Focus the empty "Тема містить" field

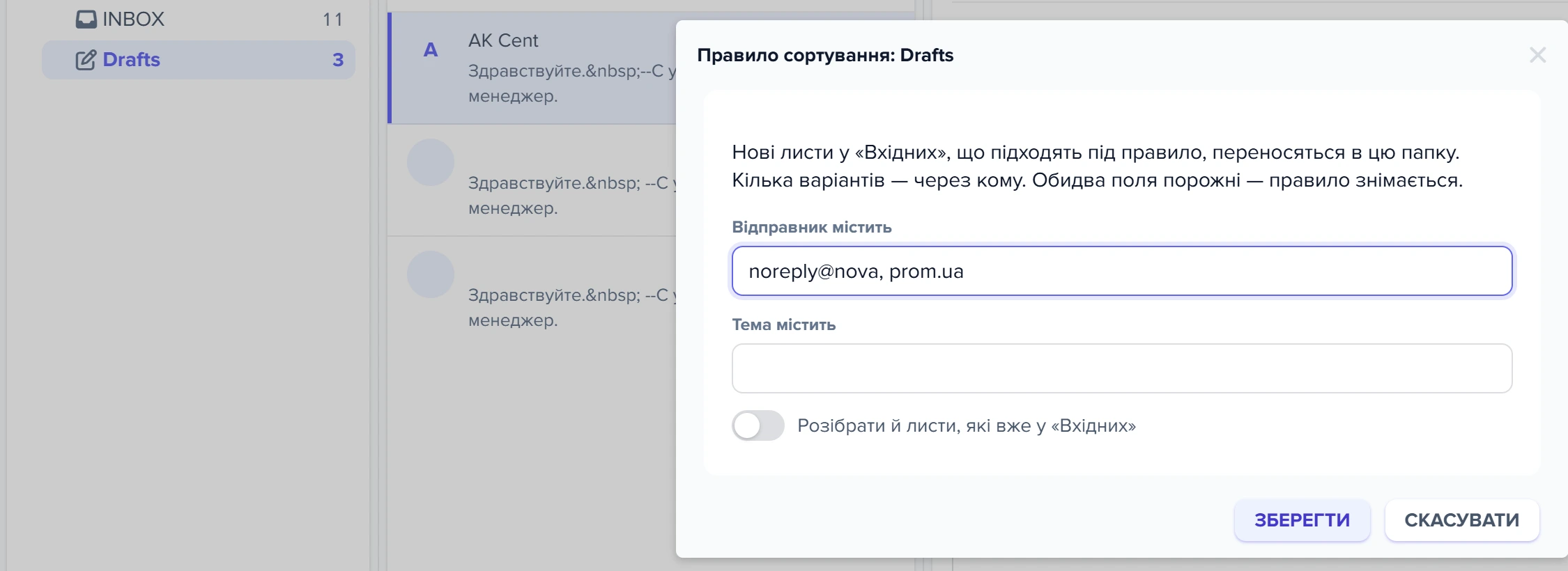[x=1122, y=368]
